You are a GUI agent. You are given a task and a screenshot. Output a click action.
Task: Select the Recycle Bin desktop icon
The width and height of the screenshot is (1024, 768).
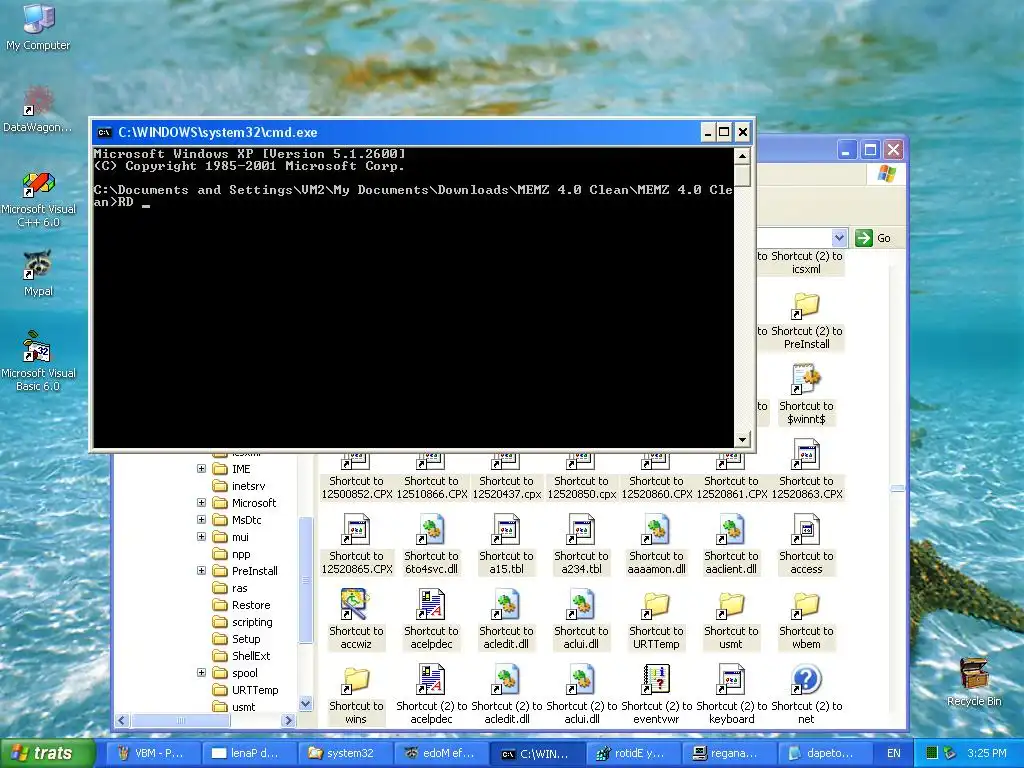[974, 681]
